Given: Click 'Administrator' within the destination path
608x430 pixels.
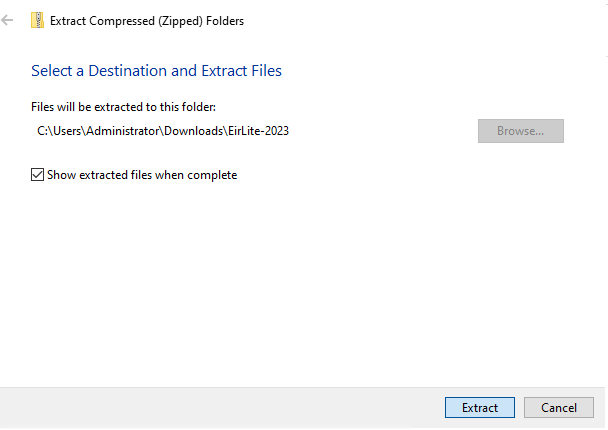Looking at the screenshot, I should point(123,131).
